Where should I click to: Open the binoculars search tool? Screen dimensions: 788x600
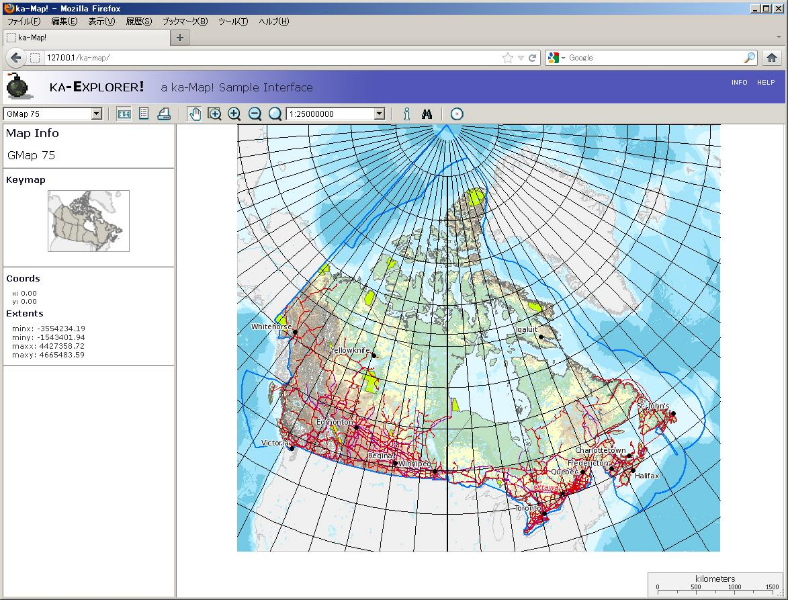(428, 114)
